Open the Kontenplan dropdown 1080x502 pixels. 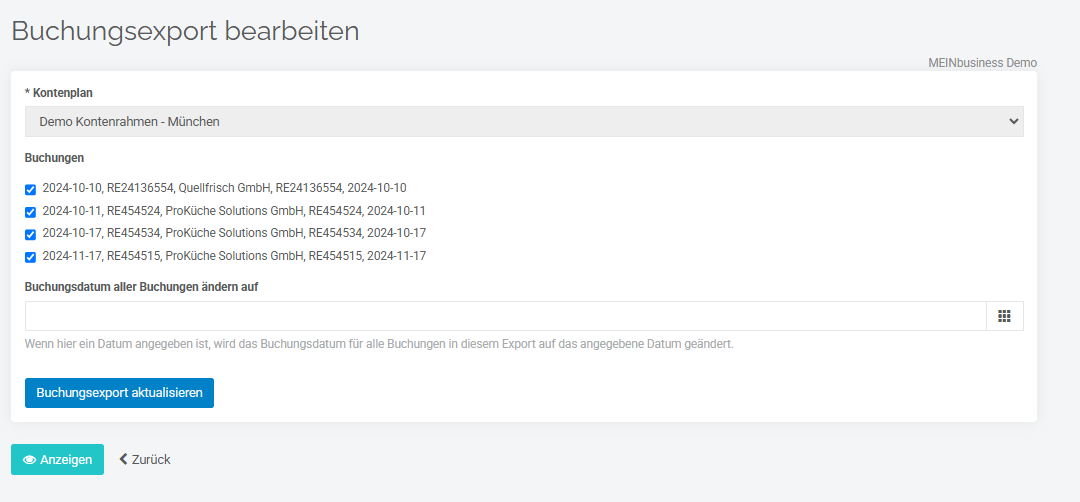pyautogui.click(x=524, y=121)
